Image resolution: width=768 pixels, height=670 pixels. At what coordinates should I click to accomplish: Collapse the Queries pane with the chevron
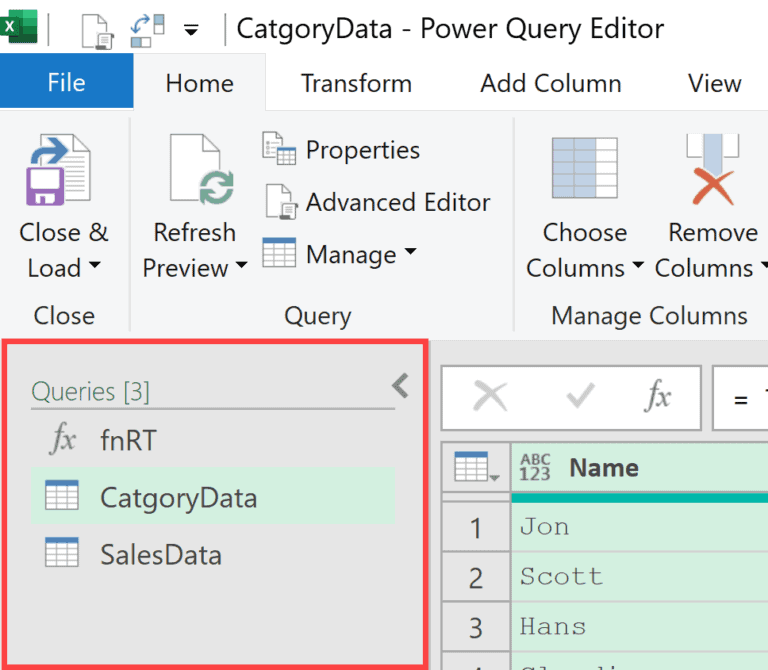click(400, 385)
